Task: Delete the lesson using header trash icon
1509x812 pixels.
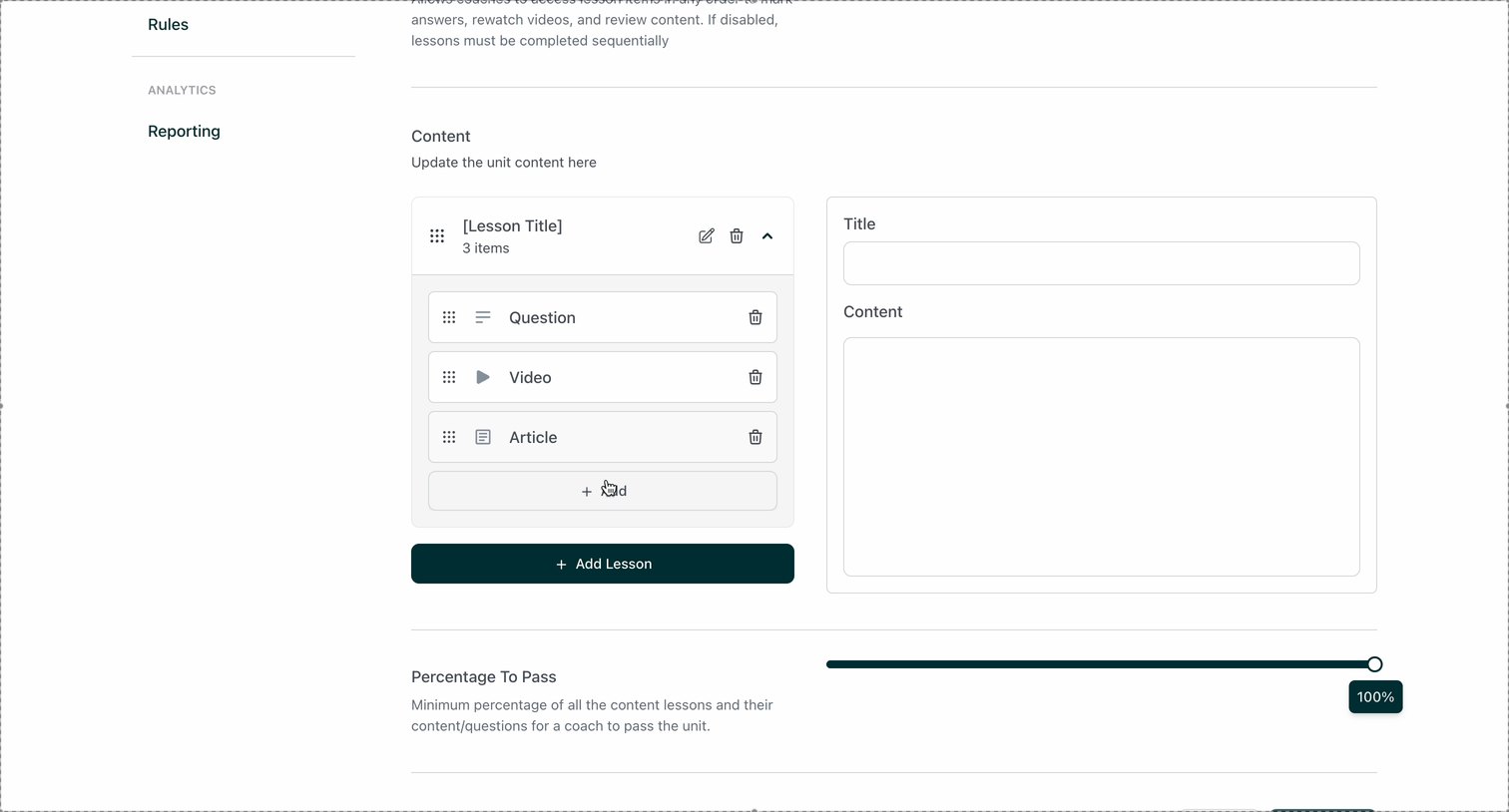Action: pyautogui.click(x=737, y=236)
